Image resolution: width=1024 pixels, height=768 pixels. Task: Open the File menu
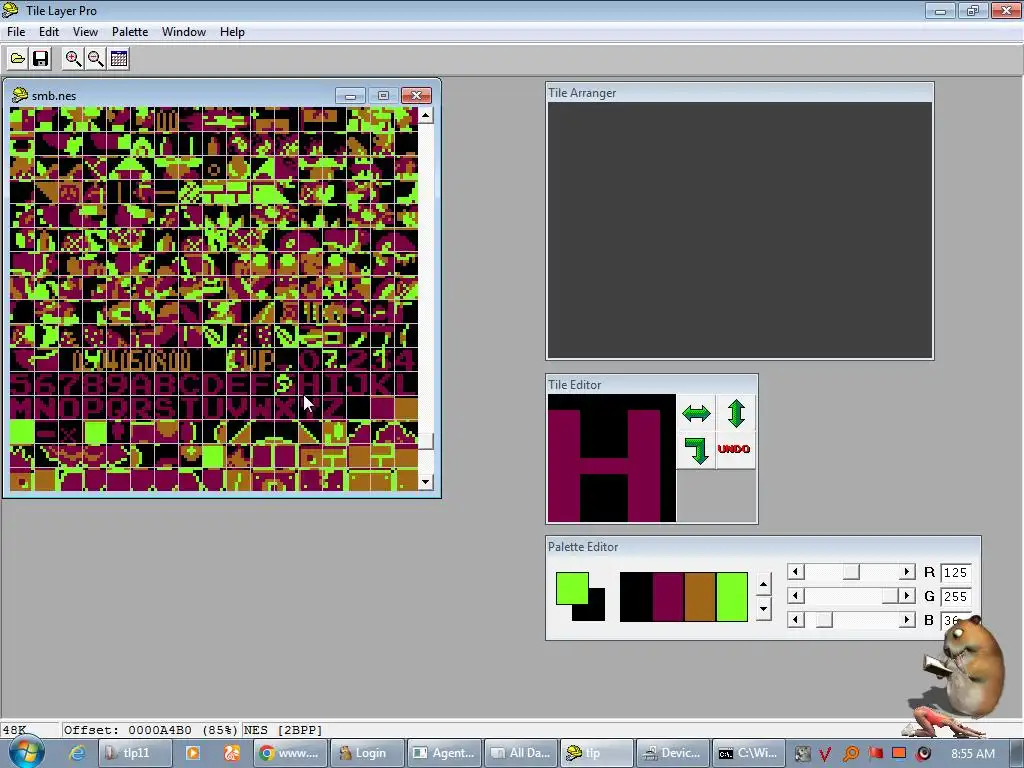[x=16, y=32]
